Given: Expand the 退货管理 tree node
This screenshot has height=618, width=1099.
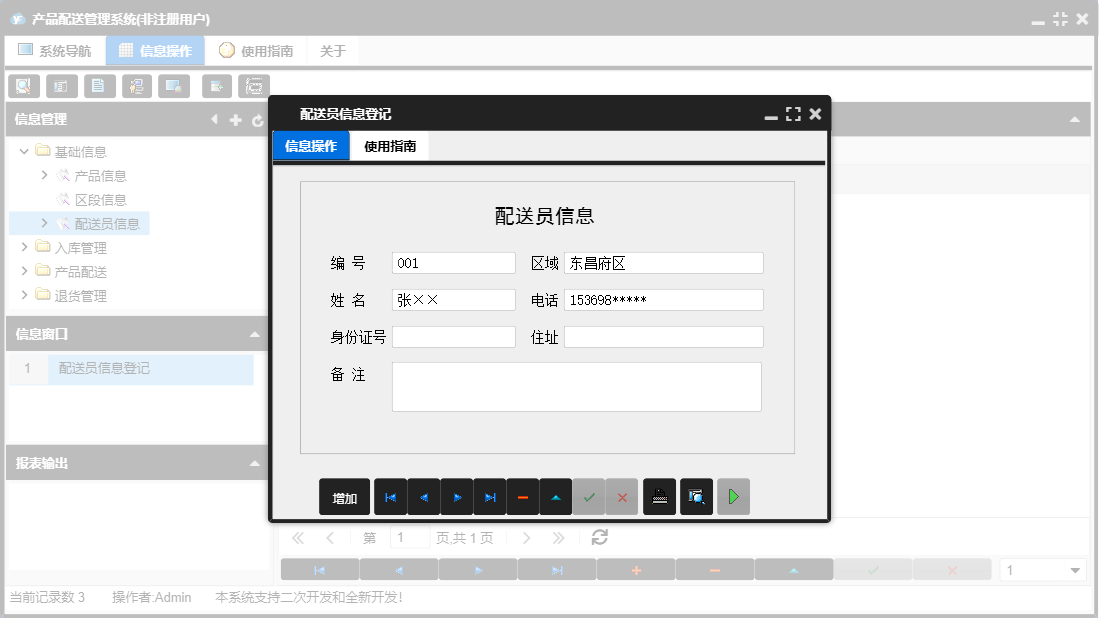Looking at the screenshot, I should (x=26, y=295).
